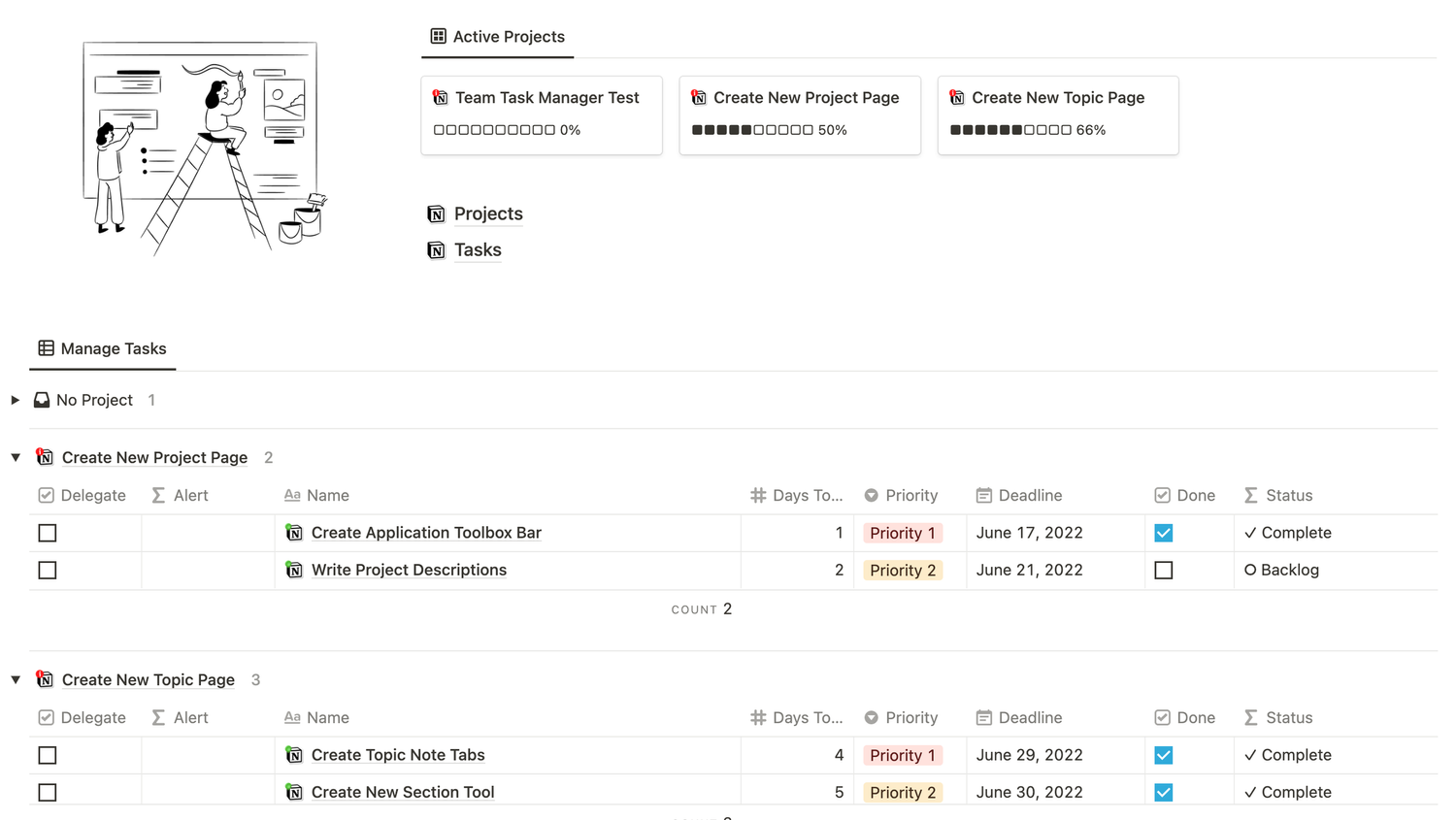This screenshot has height=820, width=1456.
Task: Open the "Tasks" page link
Action: pyautogui.click(x=477, y=249)
